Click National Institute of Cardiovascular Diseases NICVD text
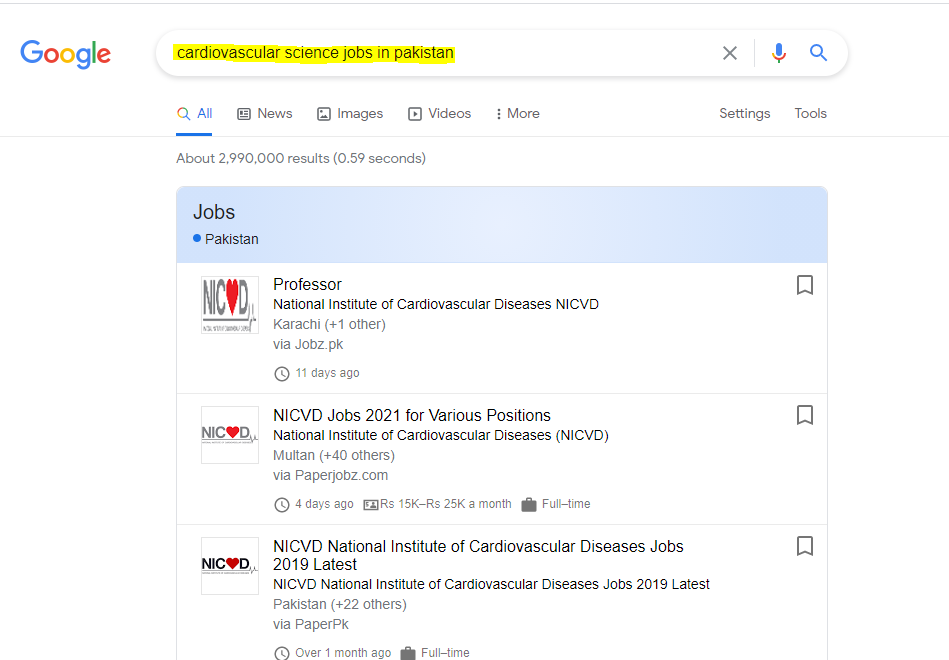 click(436, 305)
